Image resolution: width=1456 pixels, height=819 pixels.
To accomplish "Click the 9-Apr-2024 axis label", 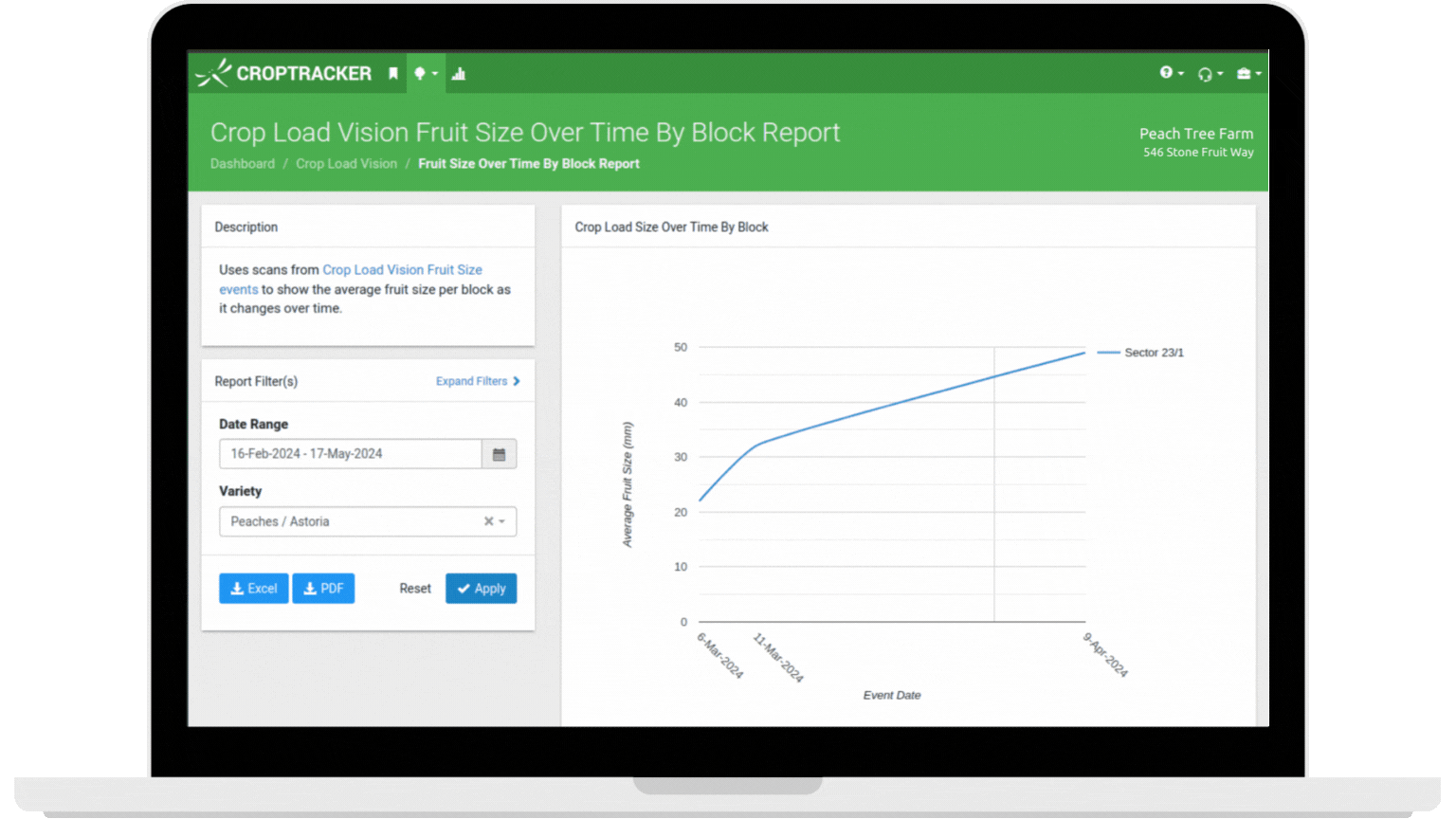I will [x=1105, y=655].
